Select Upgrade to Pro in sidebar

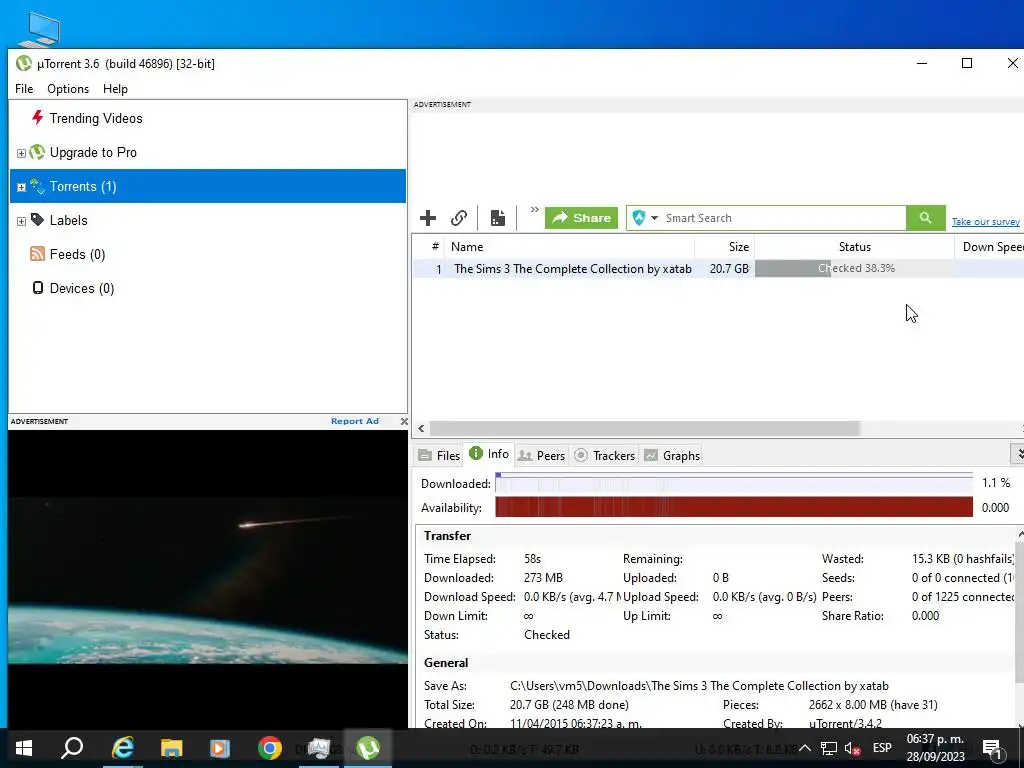pyautogui.click(x=93, y=152)
